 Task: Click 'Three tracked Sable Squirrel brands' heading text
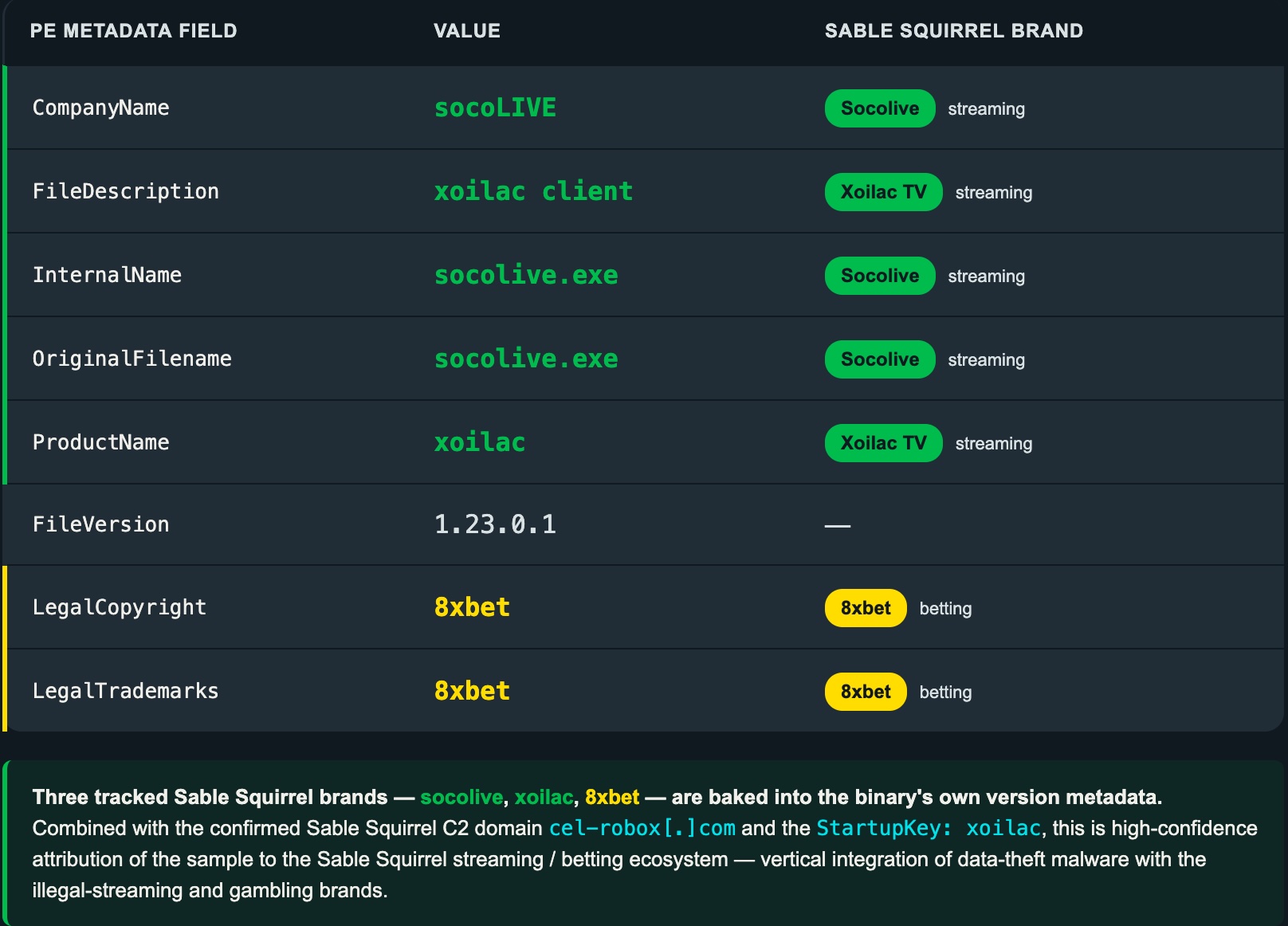pos(210,797)
